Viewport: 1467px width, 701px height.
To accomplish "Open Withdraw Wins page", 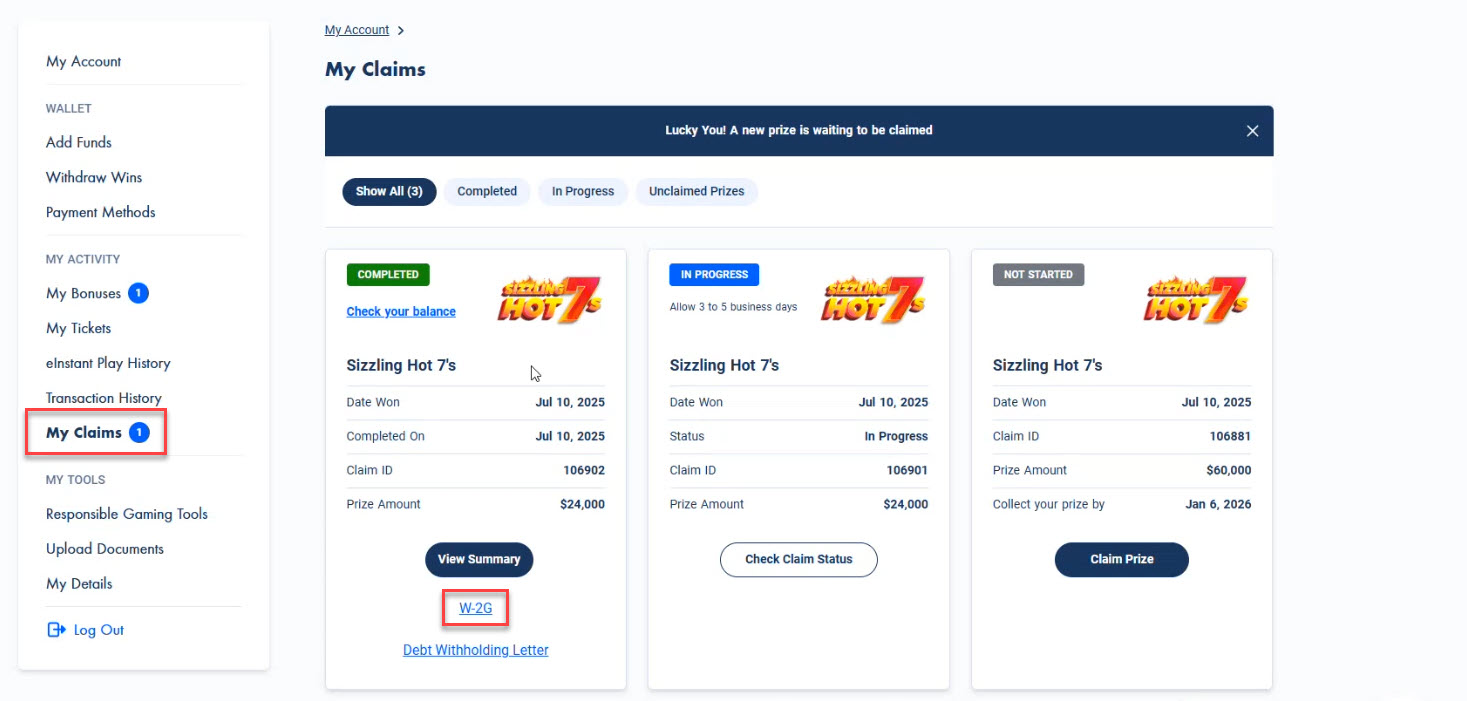I will click(94, 177).
